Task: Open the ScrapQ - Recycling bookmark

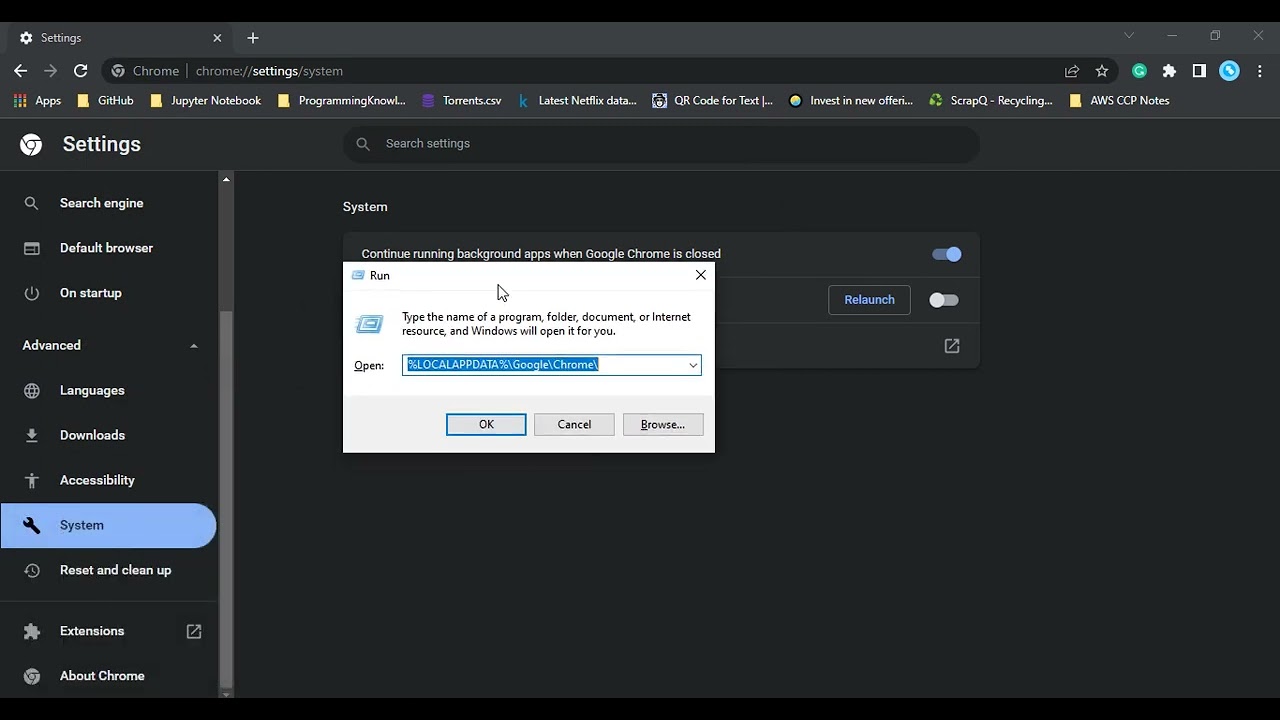Action: [991, 100]
